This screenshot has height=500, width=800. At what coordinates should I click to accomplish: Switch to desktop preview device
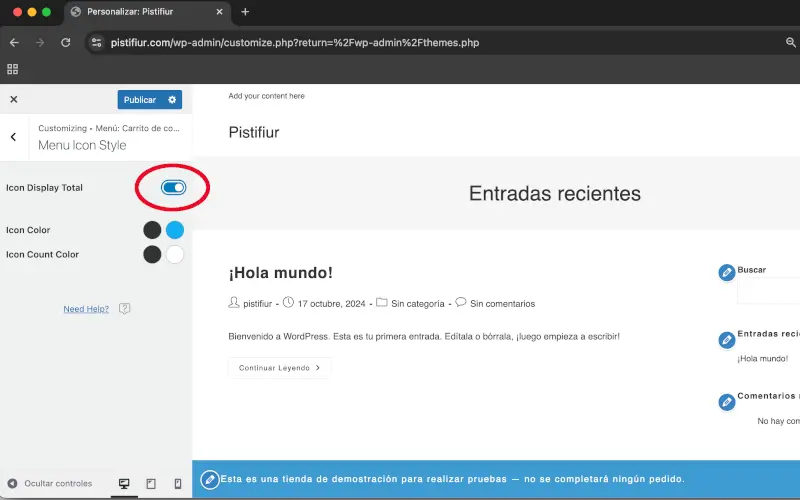point(124,483)
